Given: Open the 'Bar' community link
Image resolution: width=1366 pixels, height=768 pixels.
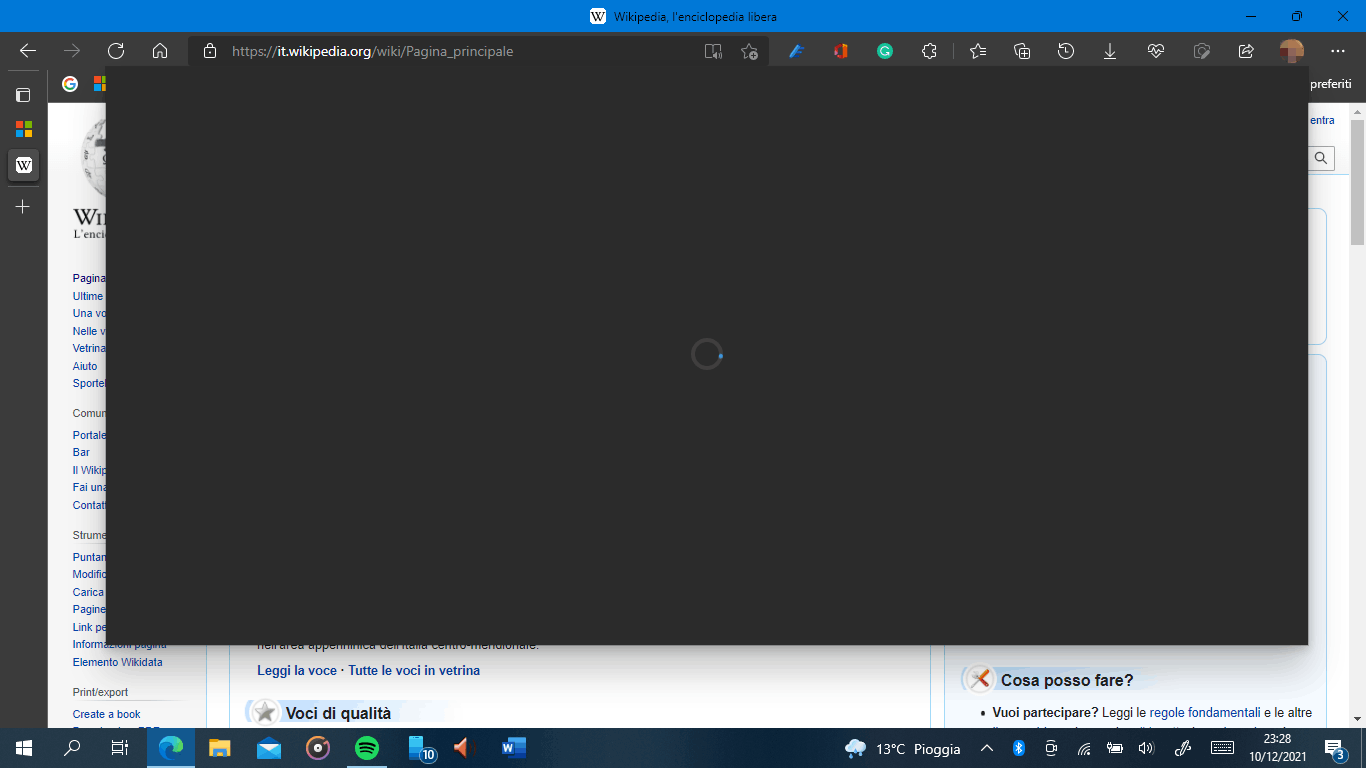Looking at the screenshot, I should [x=81, y=452].
